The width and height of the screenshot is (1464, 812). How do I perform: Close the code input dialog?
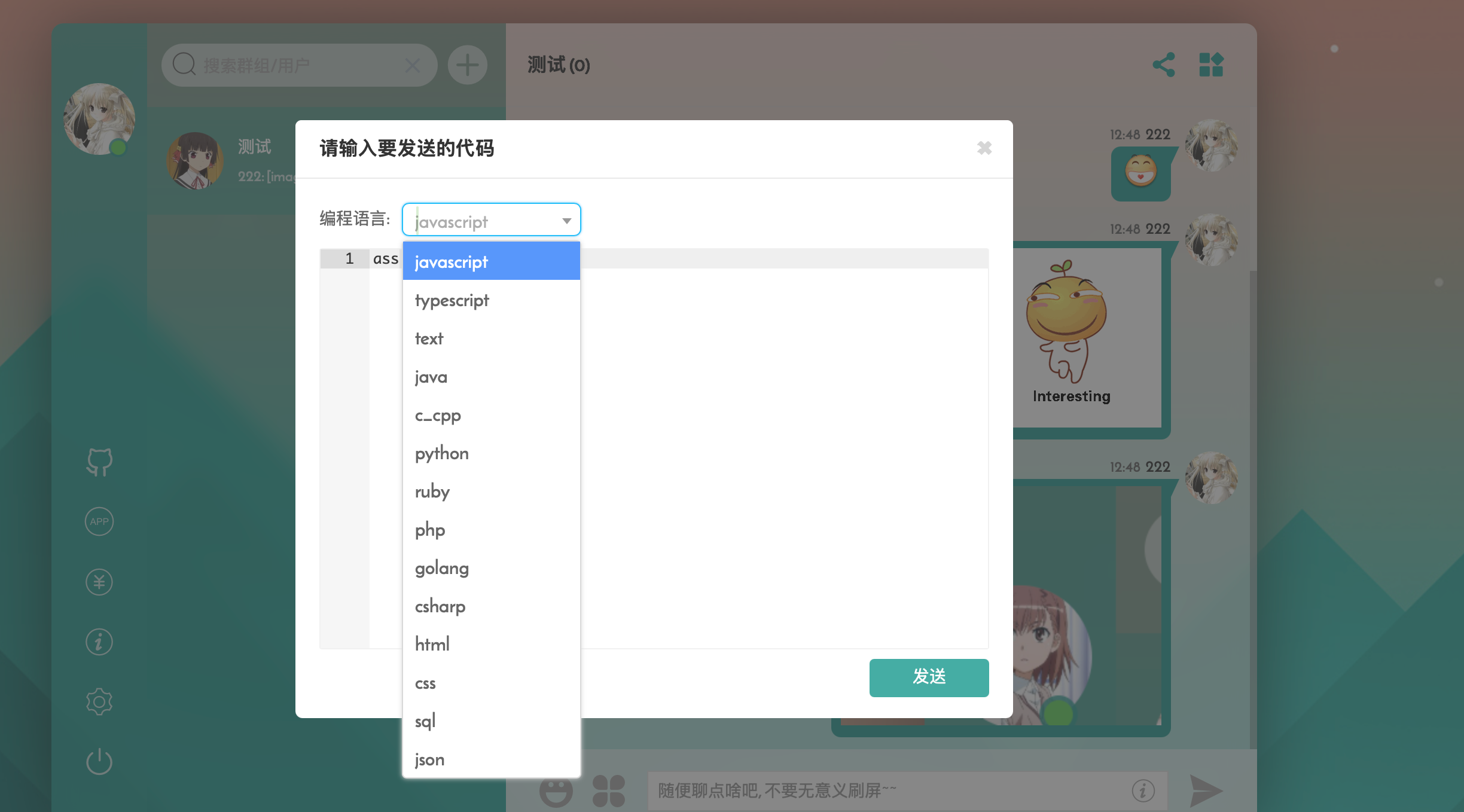click(984, 148)
